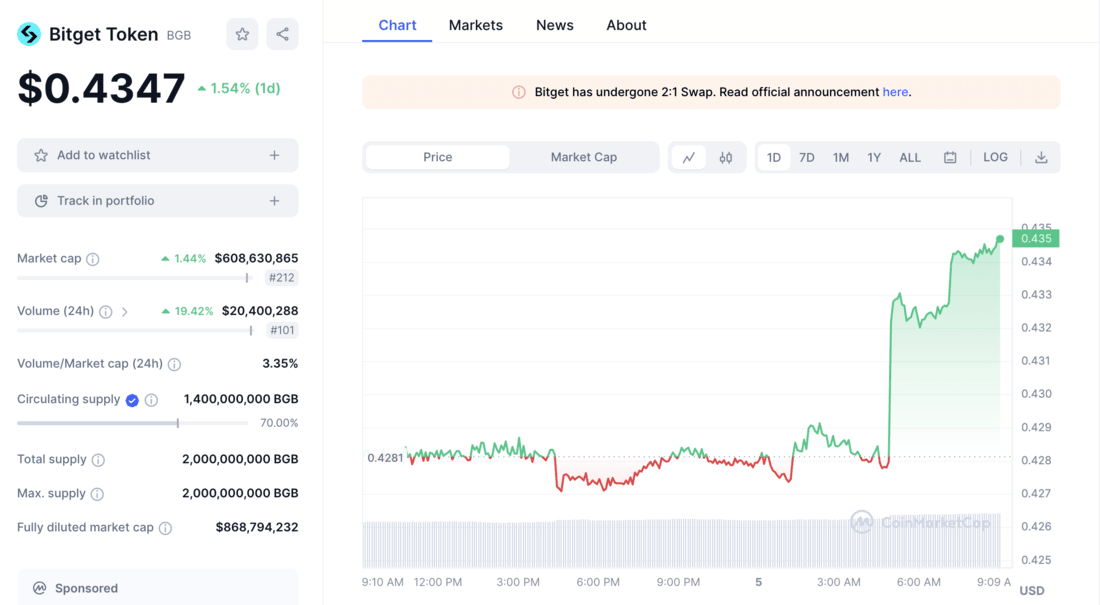
Task: Open the calendar date range picker
Action: click(x=950, y=157)
